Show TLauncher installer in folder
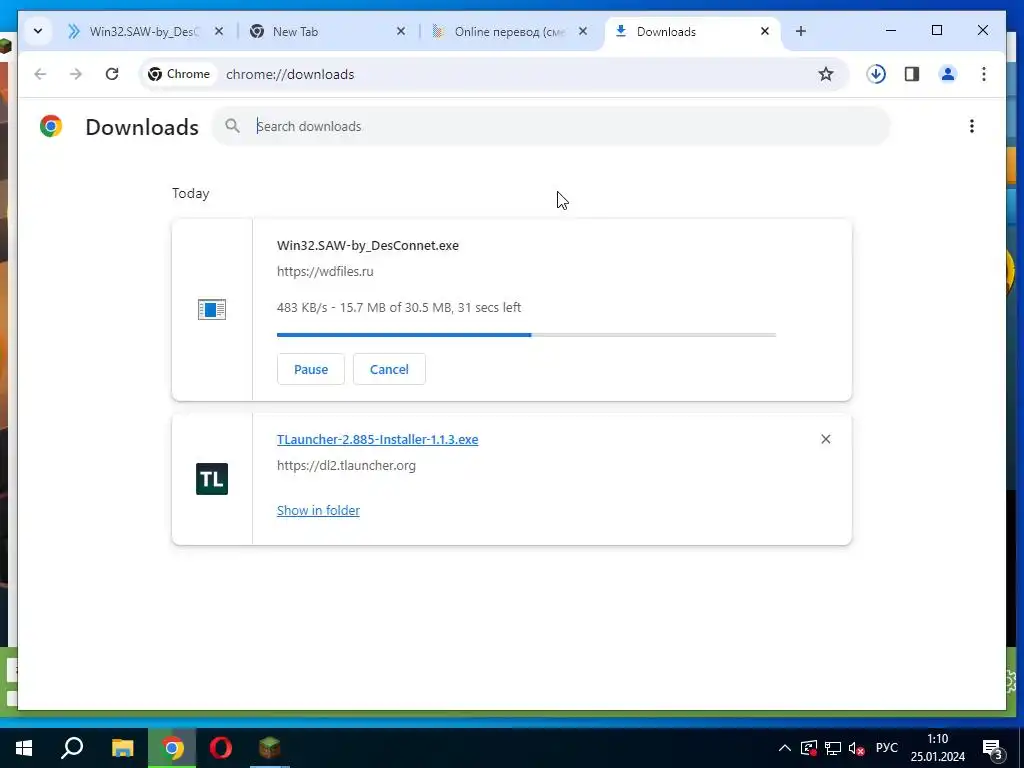Image resolution: width=1024 pixels, height=768 pixels. coord(318,511)
